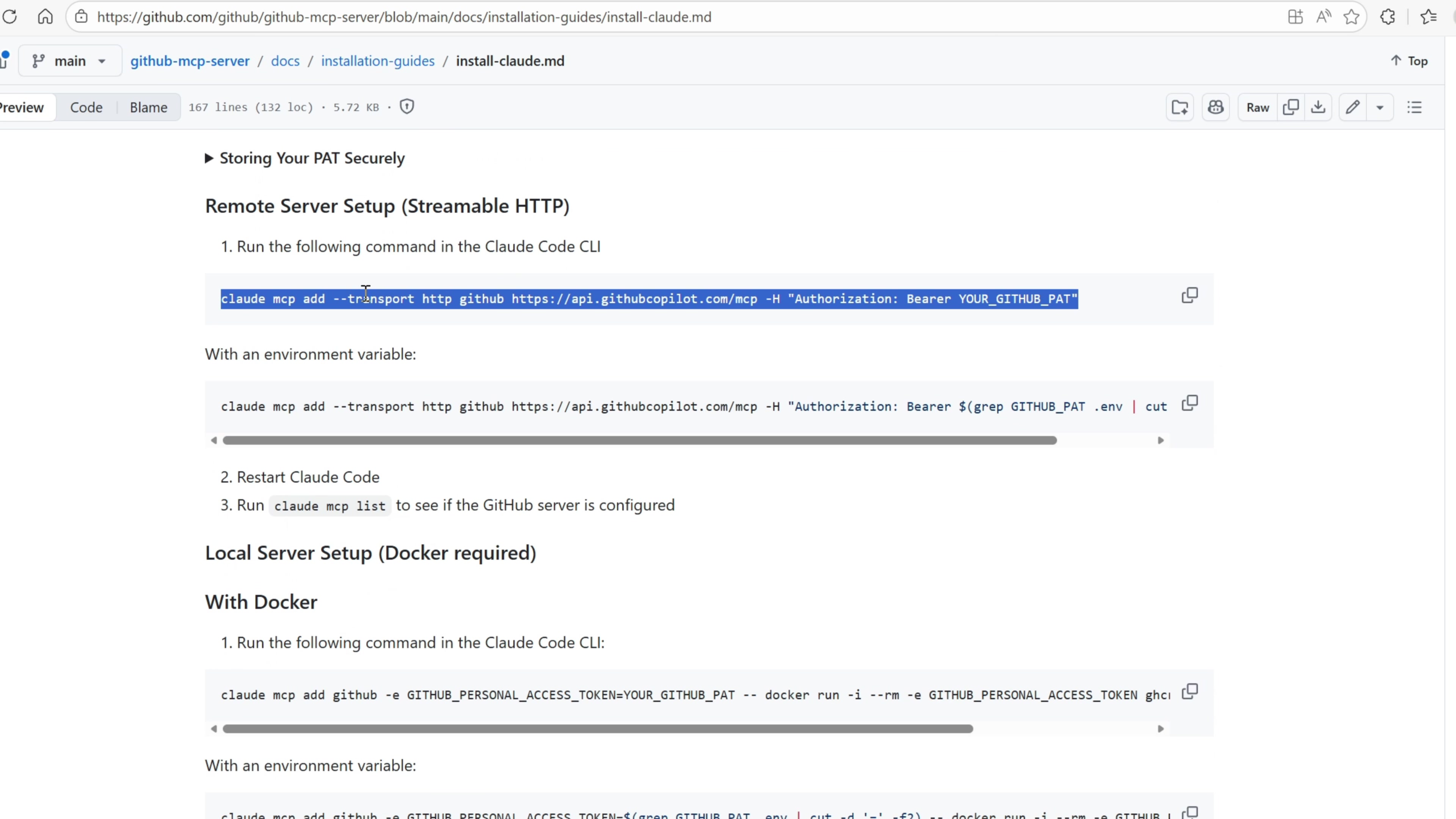Open more edit options dropdown arrow

pos(1380,107)
